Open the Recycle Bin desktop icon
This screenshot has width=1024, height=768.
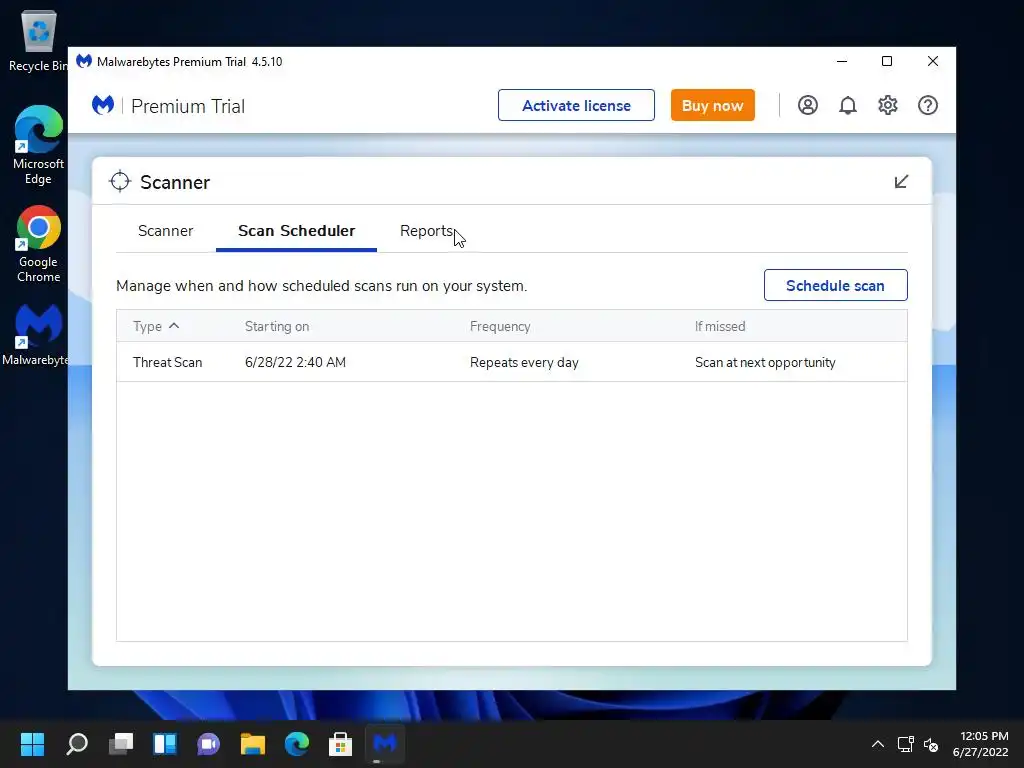[x=38, y=40]
